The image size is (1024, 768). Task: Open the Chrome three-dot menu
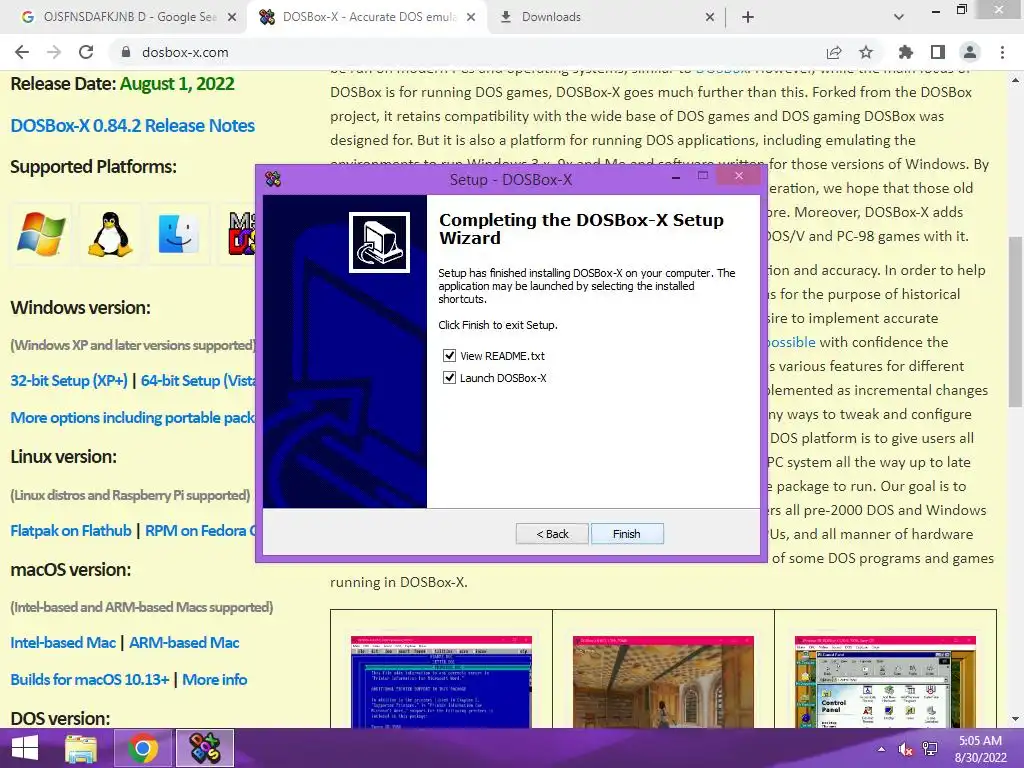coord(1002,52)
